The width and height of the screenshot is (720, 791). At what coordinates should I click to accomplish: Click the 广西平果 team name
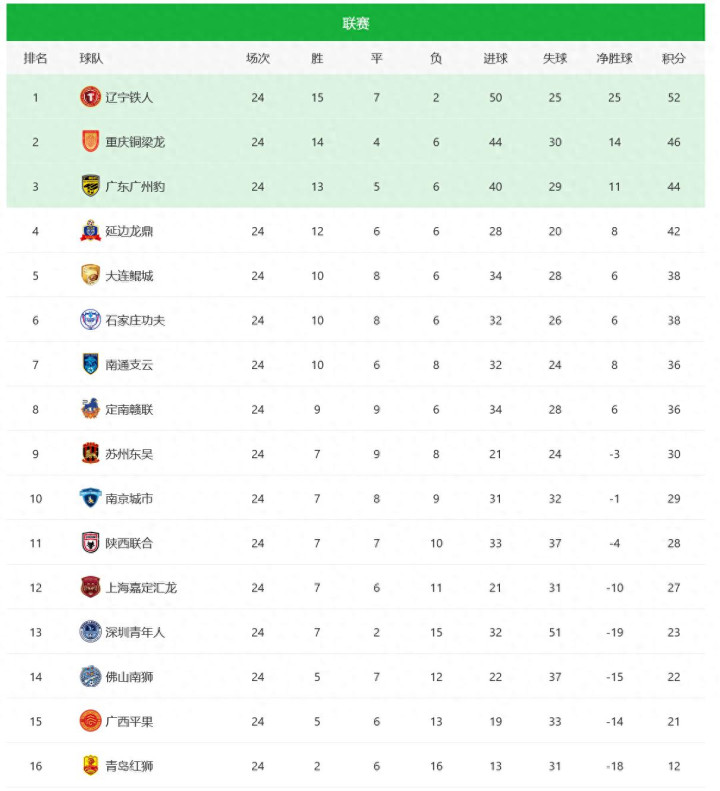click(x=129, y=721)
